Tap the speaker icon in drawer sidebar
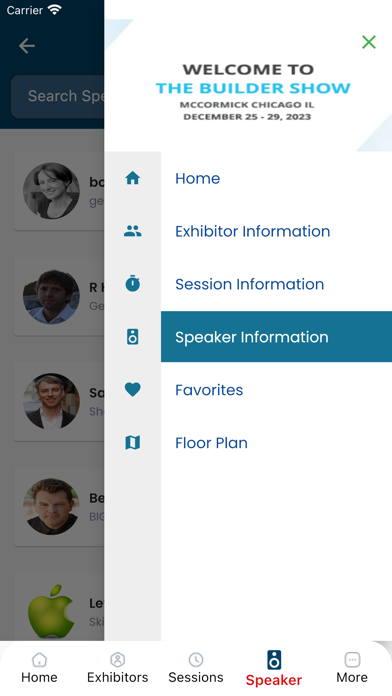 (x=132, y=337)
